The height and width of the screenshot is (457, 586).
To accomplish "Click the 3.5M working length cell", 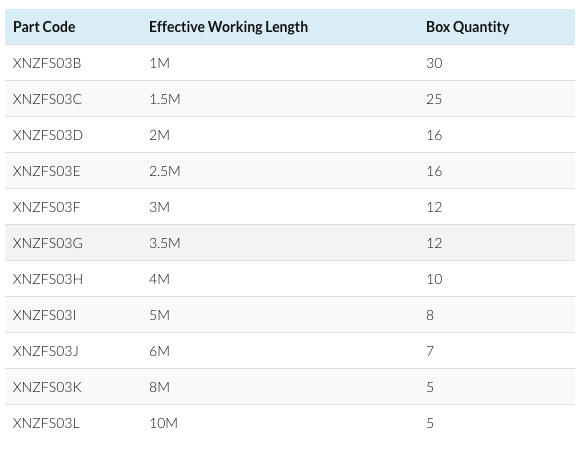I will (165, 243).
